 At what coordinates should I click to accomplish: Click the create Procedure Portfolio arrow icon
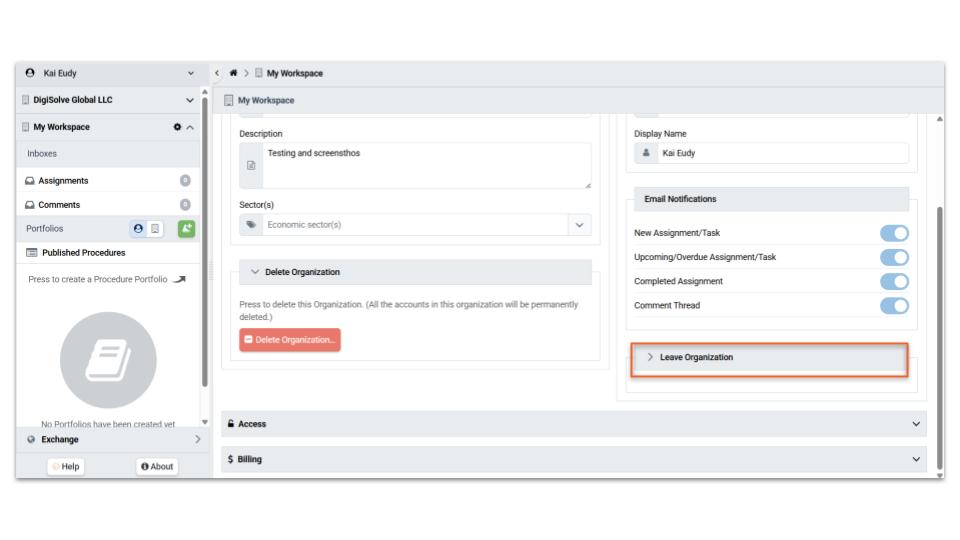[180, 279]
